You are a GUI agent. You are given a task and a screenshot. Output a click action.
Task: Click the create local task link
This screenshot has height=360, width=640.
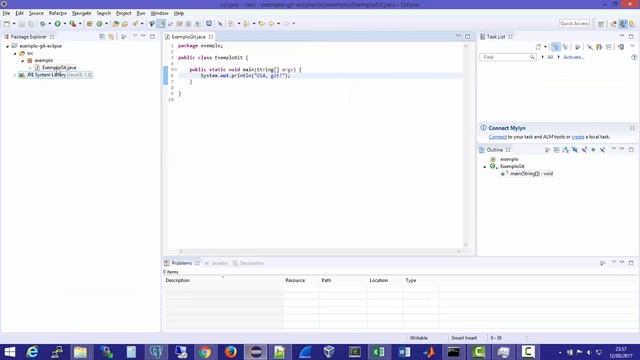tap(578, 137)
